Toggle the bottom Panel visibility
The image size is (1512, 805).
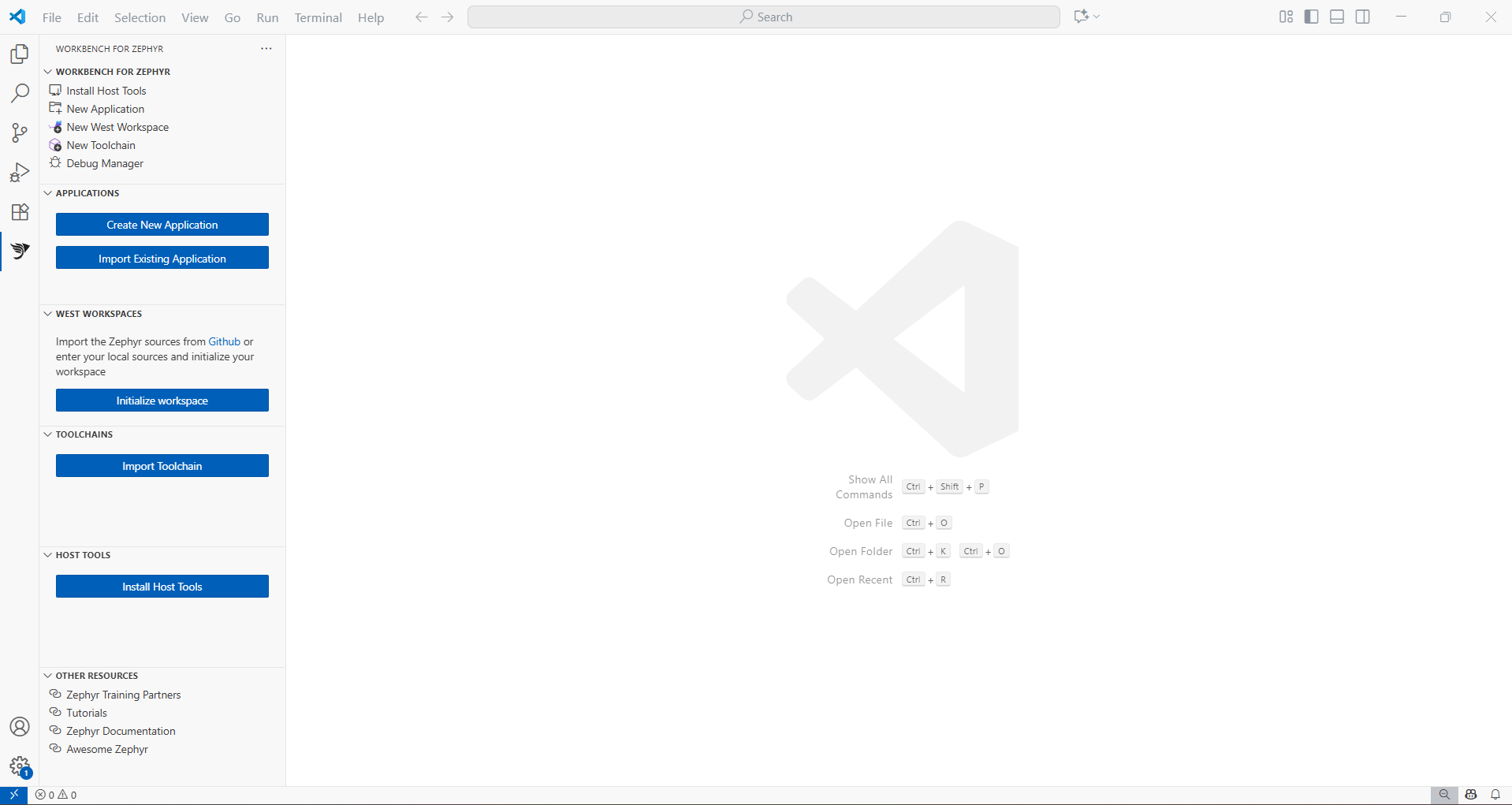(x=1336, y=16)
